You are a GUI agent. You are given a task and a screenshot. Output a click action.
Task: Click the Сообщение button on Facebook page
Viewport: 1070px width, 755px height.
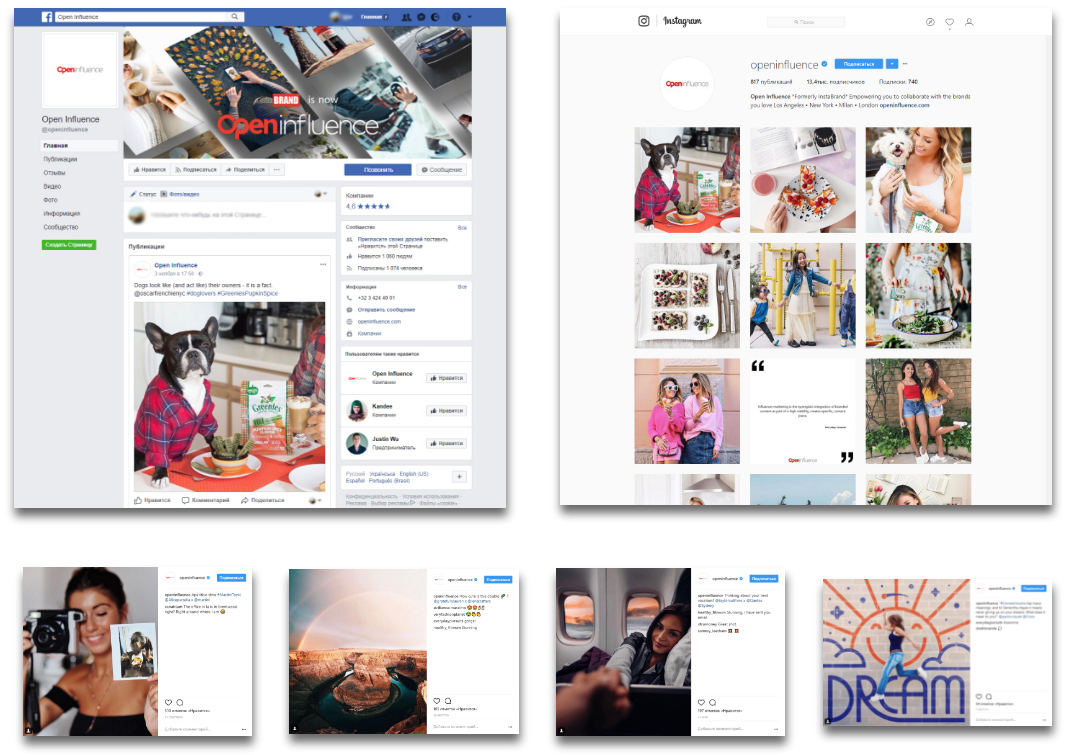click(442, 169)
